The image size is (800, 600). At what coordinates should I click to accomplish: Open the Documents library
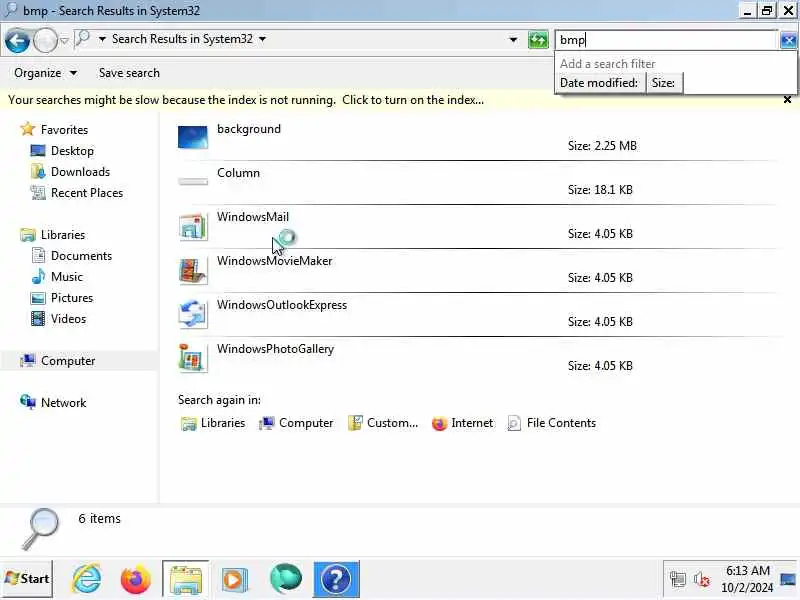pyautogui.click(x=81, y=256)
